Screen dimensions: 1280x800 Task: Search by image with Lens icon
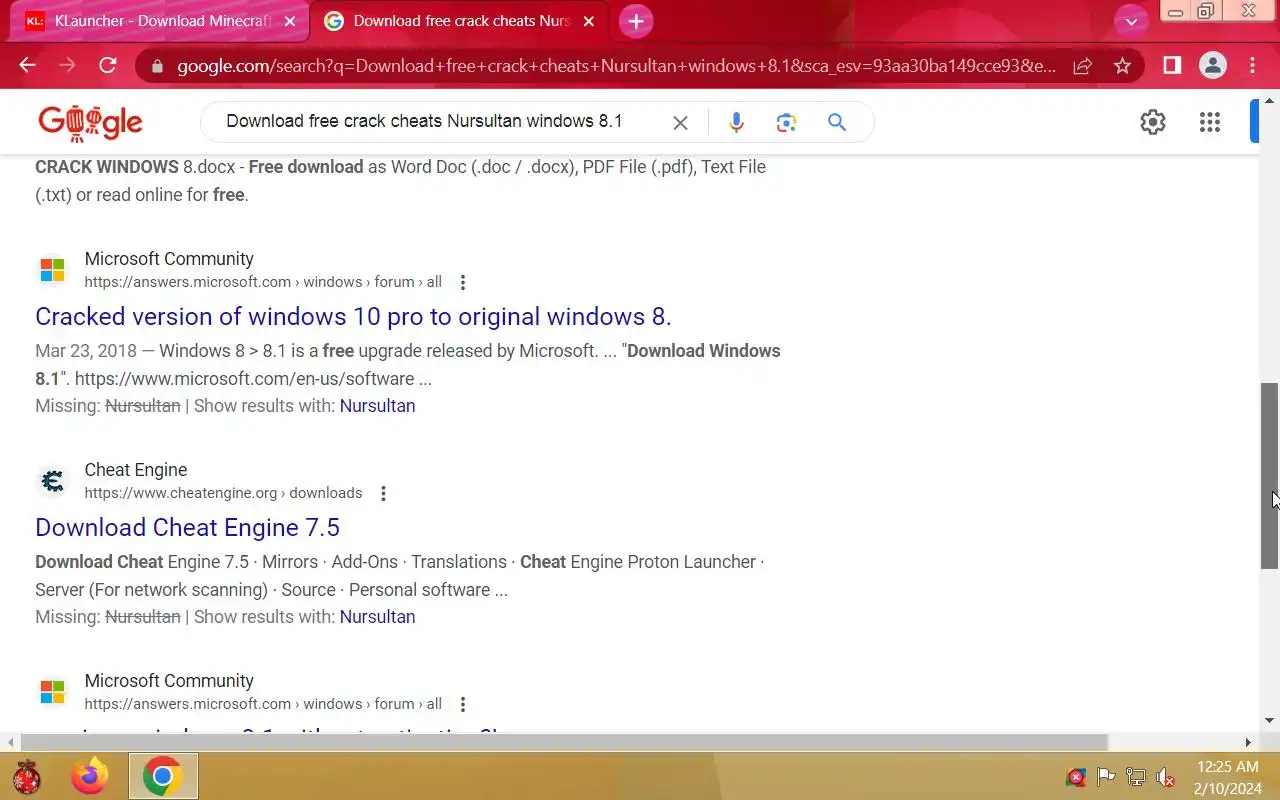pos(786,122)
